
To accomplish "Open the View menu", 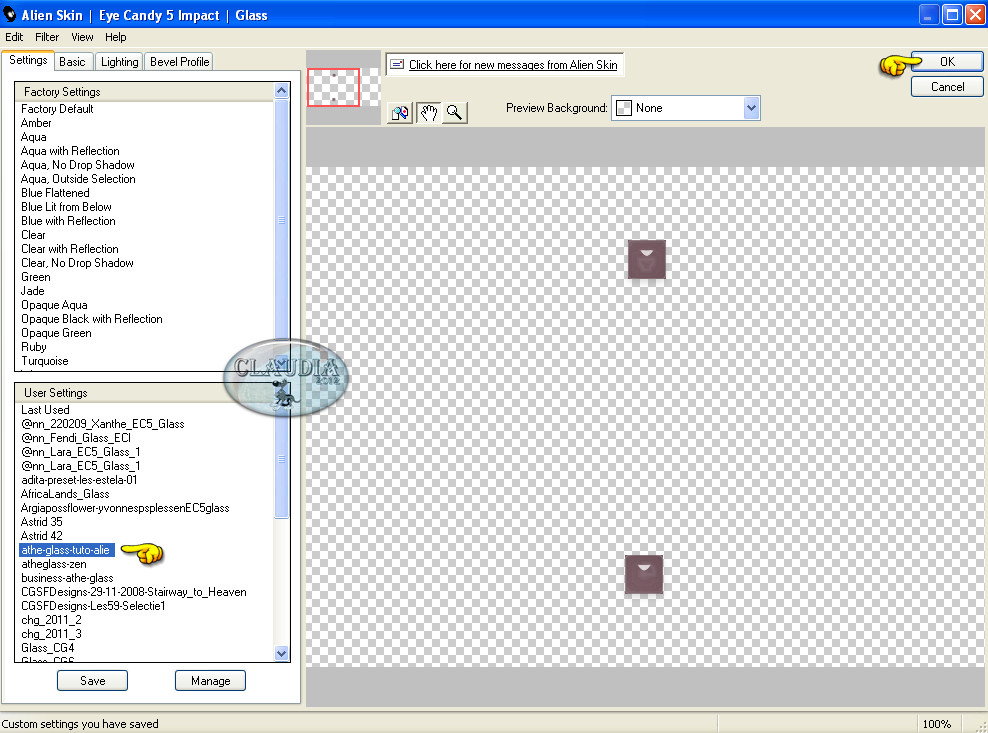I will [x=82, y=37].
